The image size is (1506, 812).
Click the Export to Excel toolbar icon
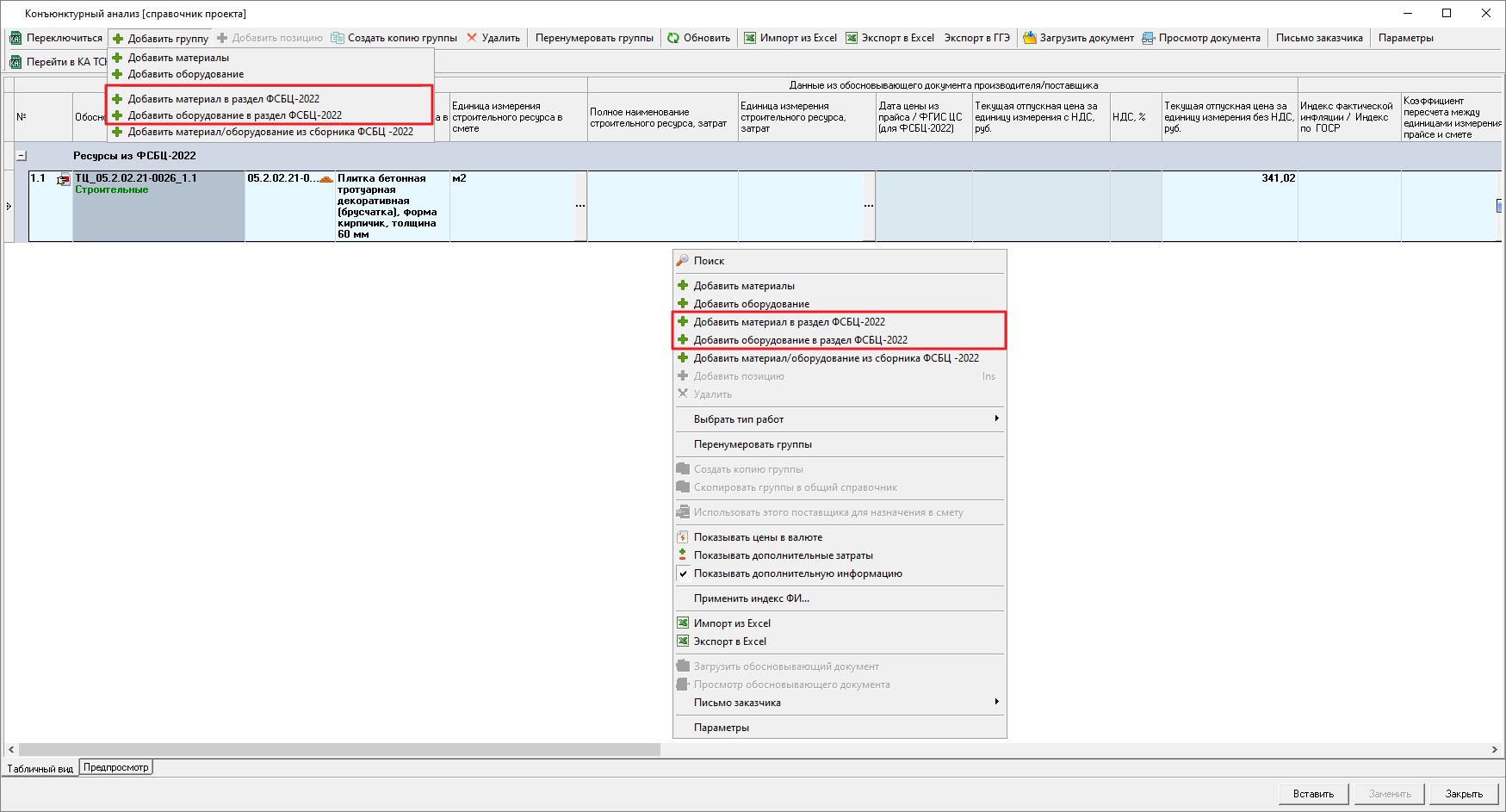[x=852, y=38]
